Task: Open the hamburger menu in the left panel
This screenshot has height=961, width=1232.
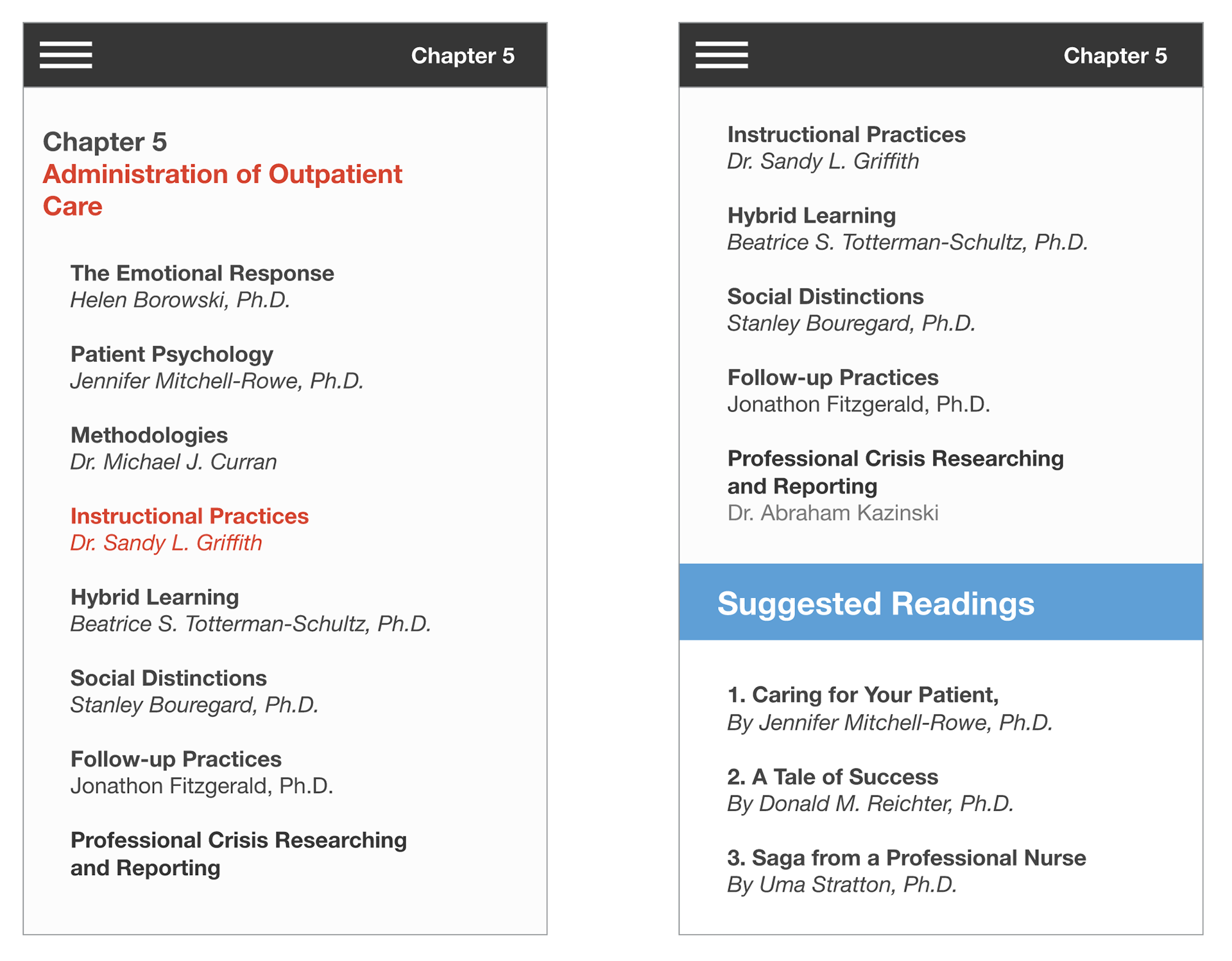Action: [65, 55]
